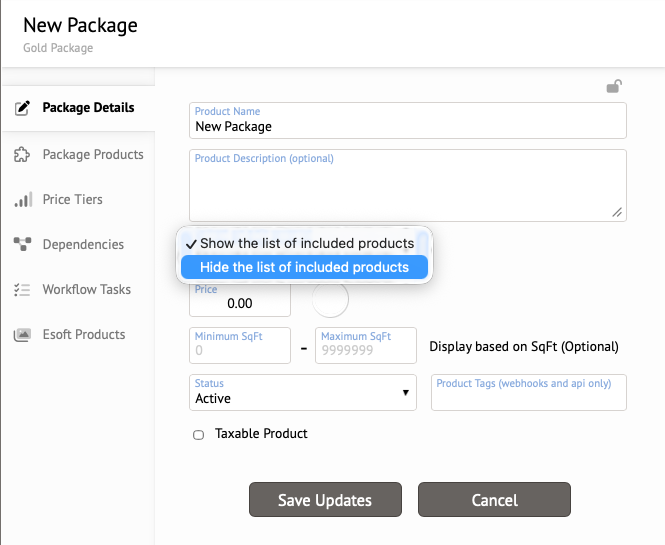Go to Price Tiers section
Screen dimensions: 665x545
(x=79, y=199)
